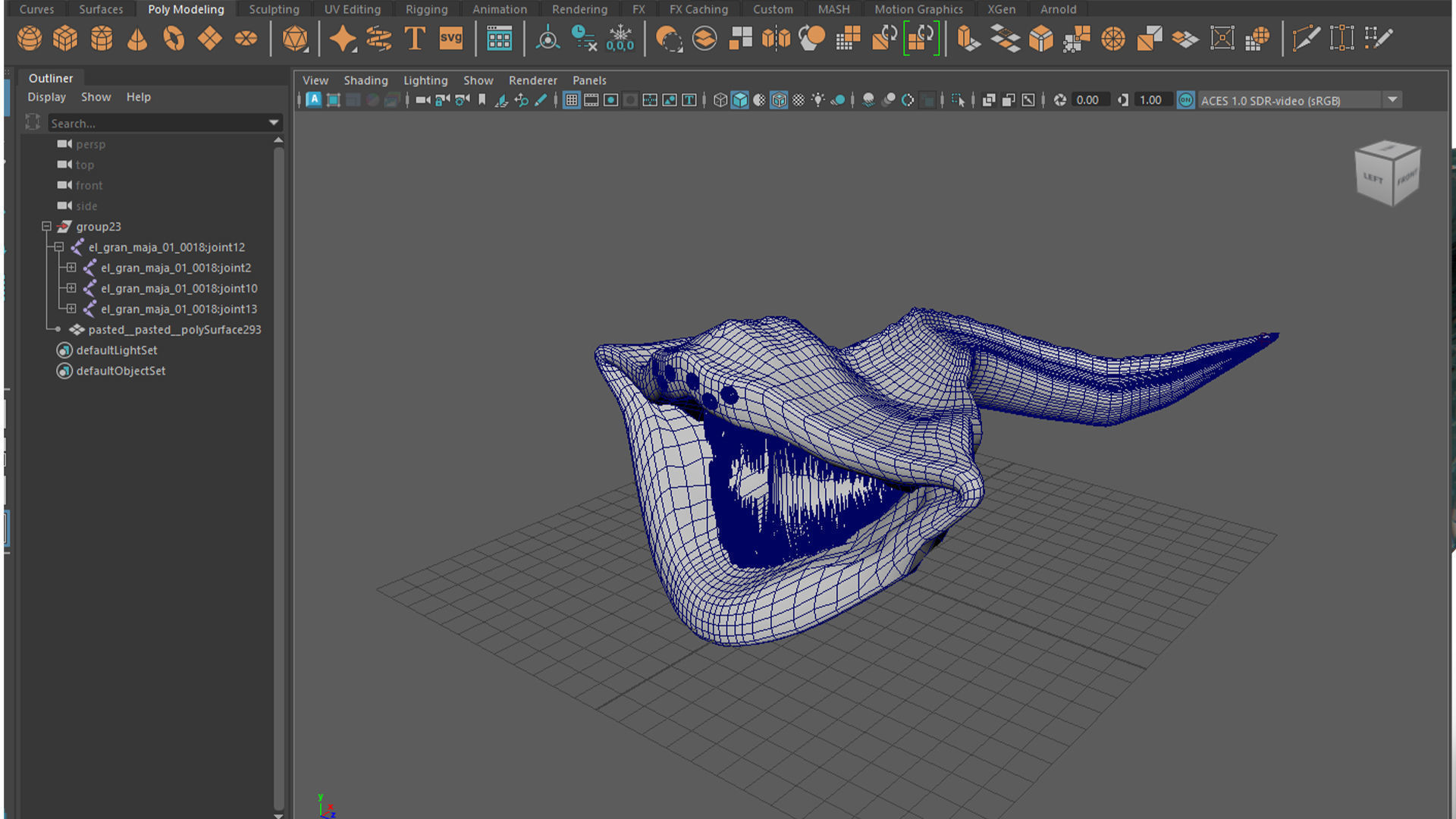
Task: Switch to the Rigging shelf tab
Action: [x=426, y=9]
